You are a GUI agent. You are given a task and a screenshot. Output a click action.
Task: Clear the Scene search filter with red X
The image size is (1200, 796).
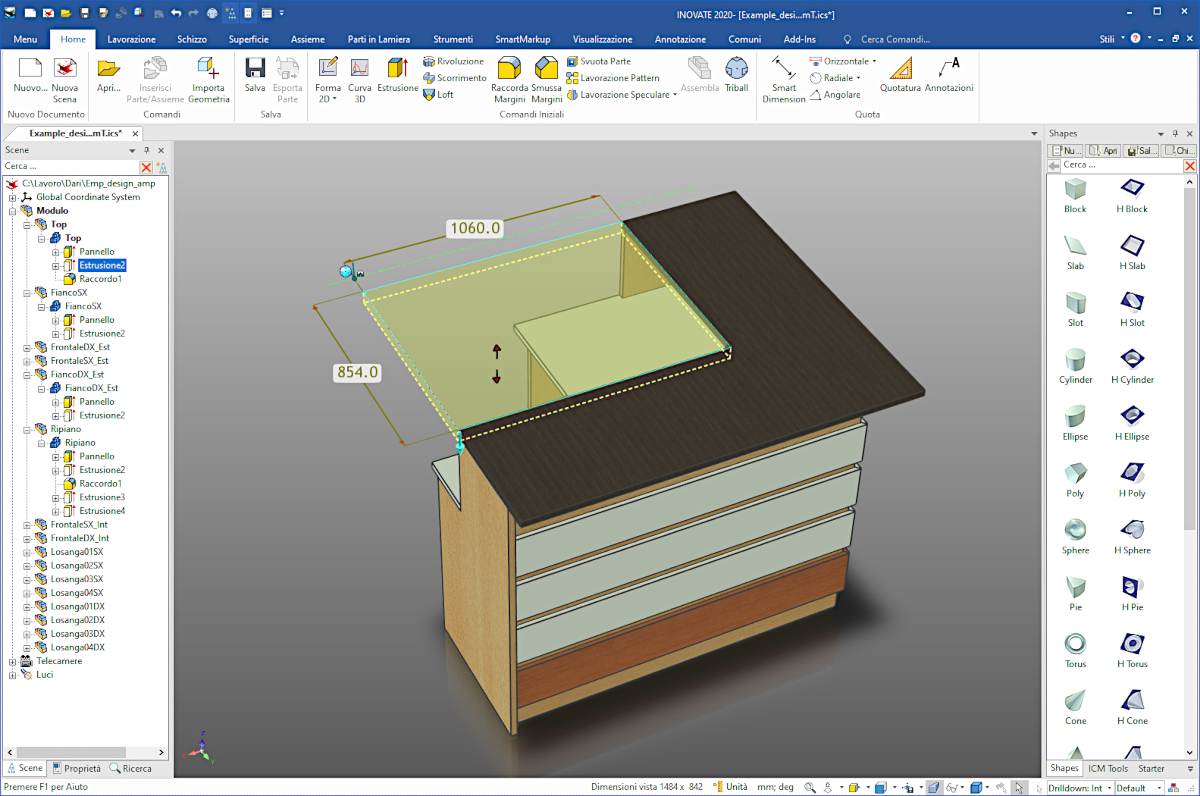(x=146, y=167)
